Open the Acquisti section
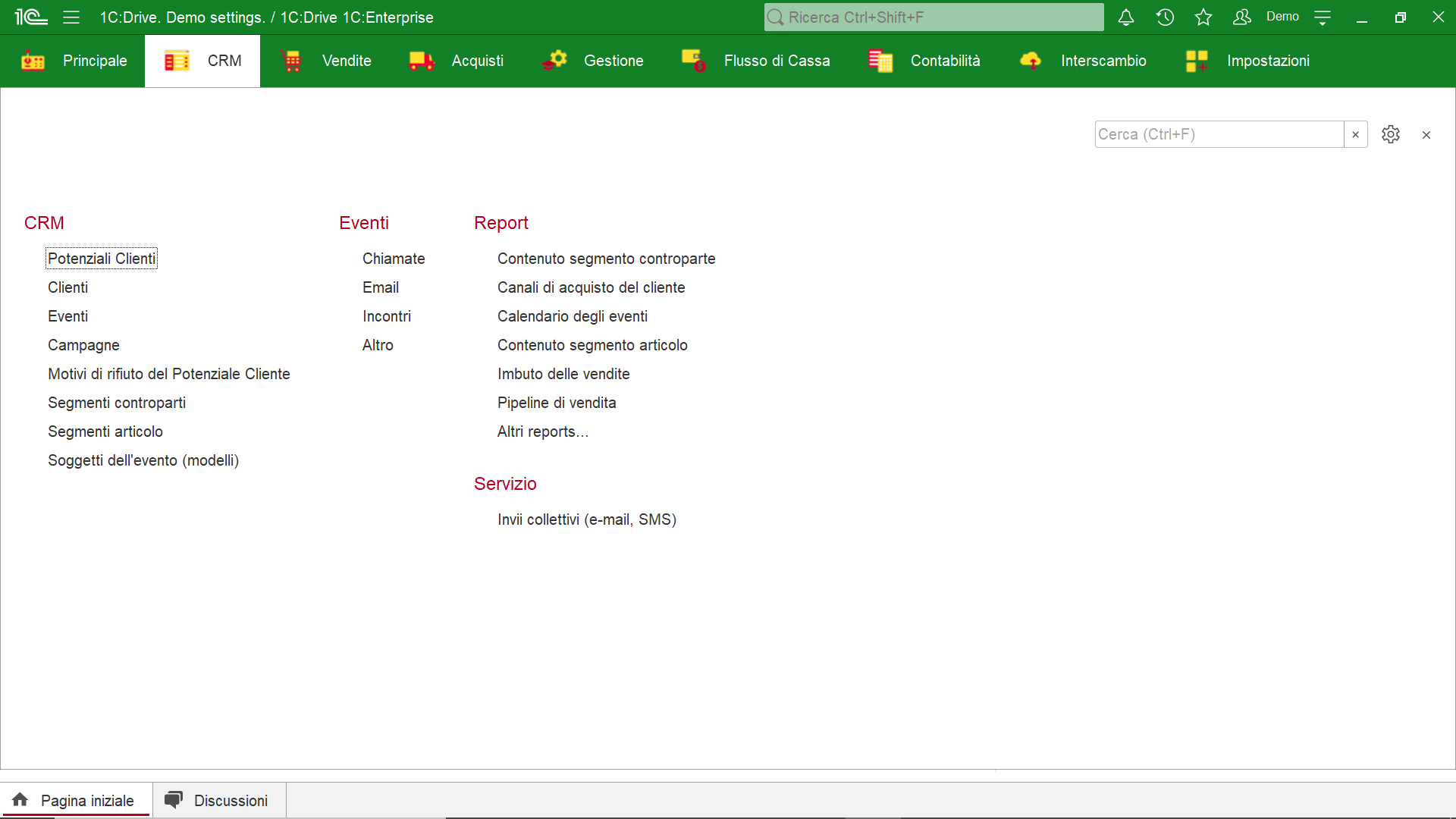The height and width of the screenshot is (819, 1456). coord(478,61)
